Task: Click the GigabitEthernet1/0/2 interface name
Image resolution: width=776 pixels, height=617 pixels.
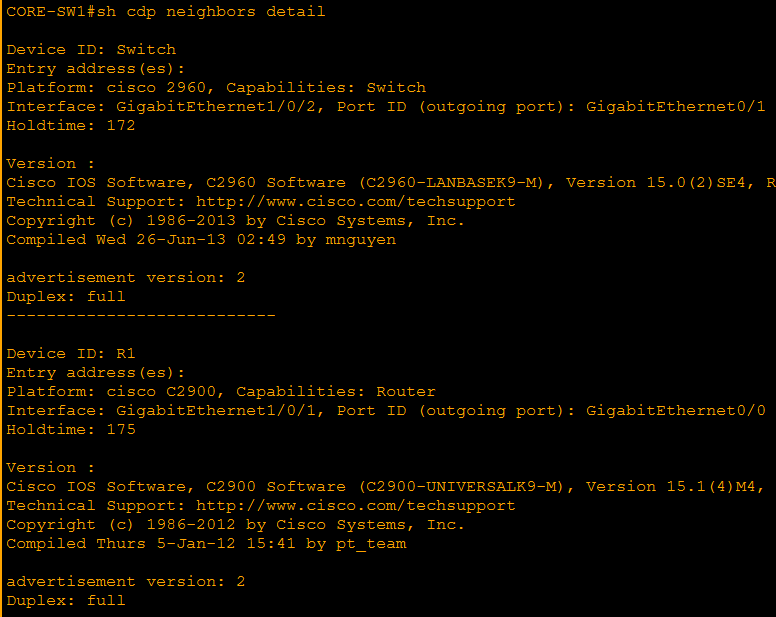Action: coord(221,106)
